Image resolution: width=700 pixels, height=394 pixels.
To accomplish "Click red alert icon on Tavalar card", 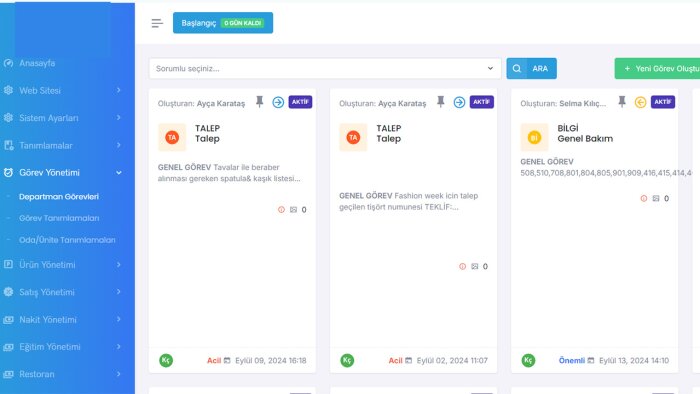I will (281, 210).
